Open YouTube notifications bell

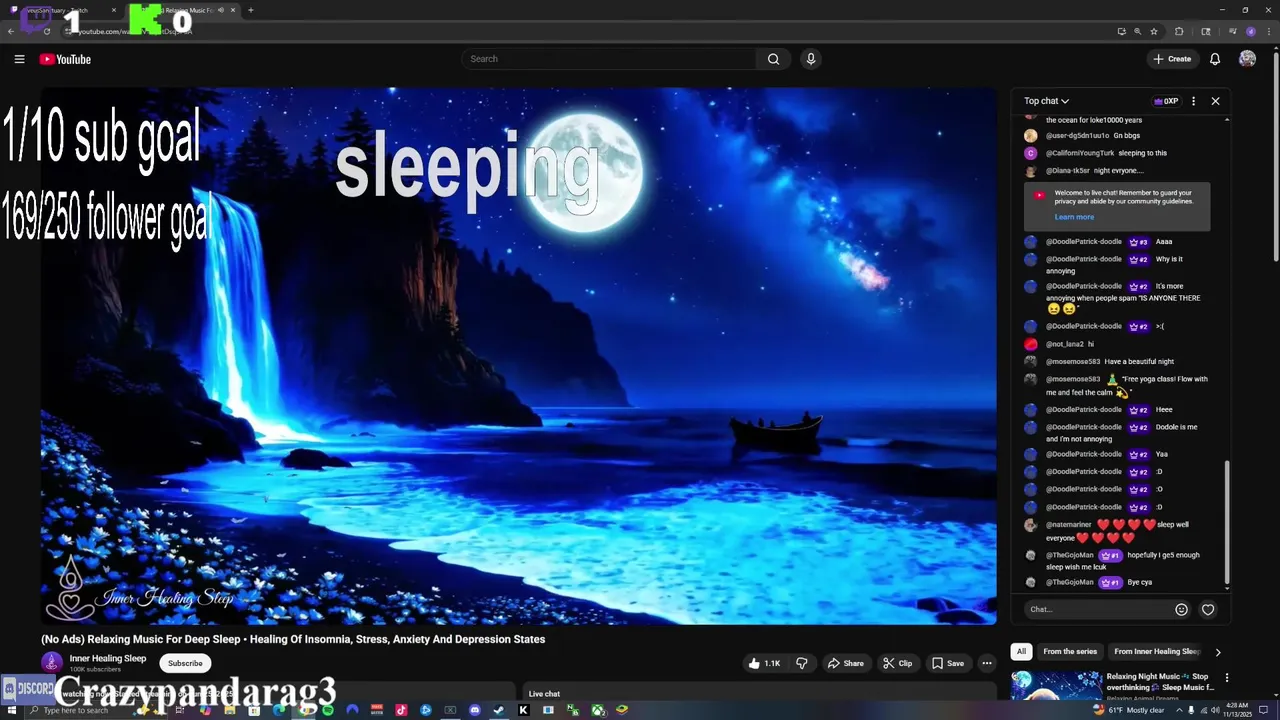1215,59
